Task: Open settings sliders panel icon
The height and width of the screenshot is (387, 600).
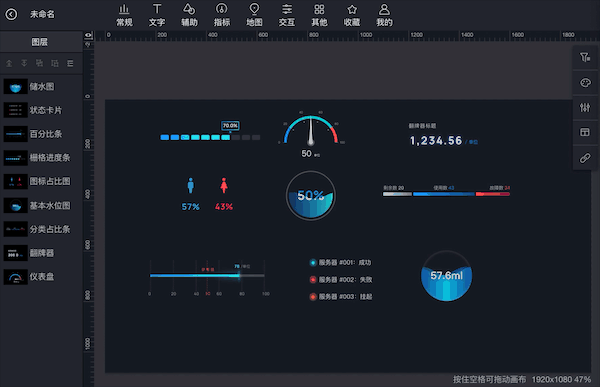Action: pos(585,108)
